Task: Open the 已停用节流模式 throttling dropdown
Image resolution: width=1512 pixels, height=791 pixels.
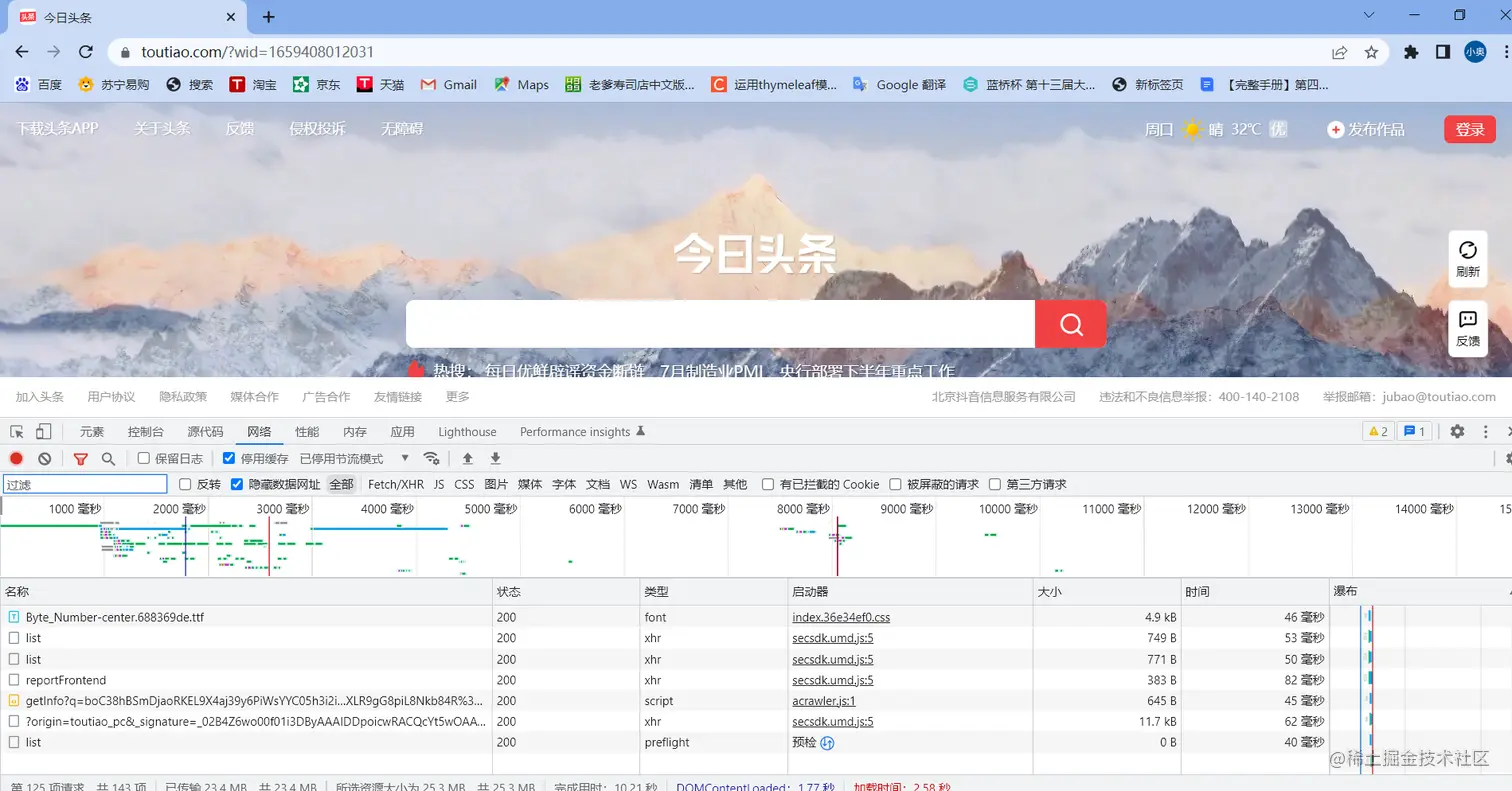Action: (355, 459)
